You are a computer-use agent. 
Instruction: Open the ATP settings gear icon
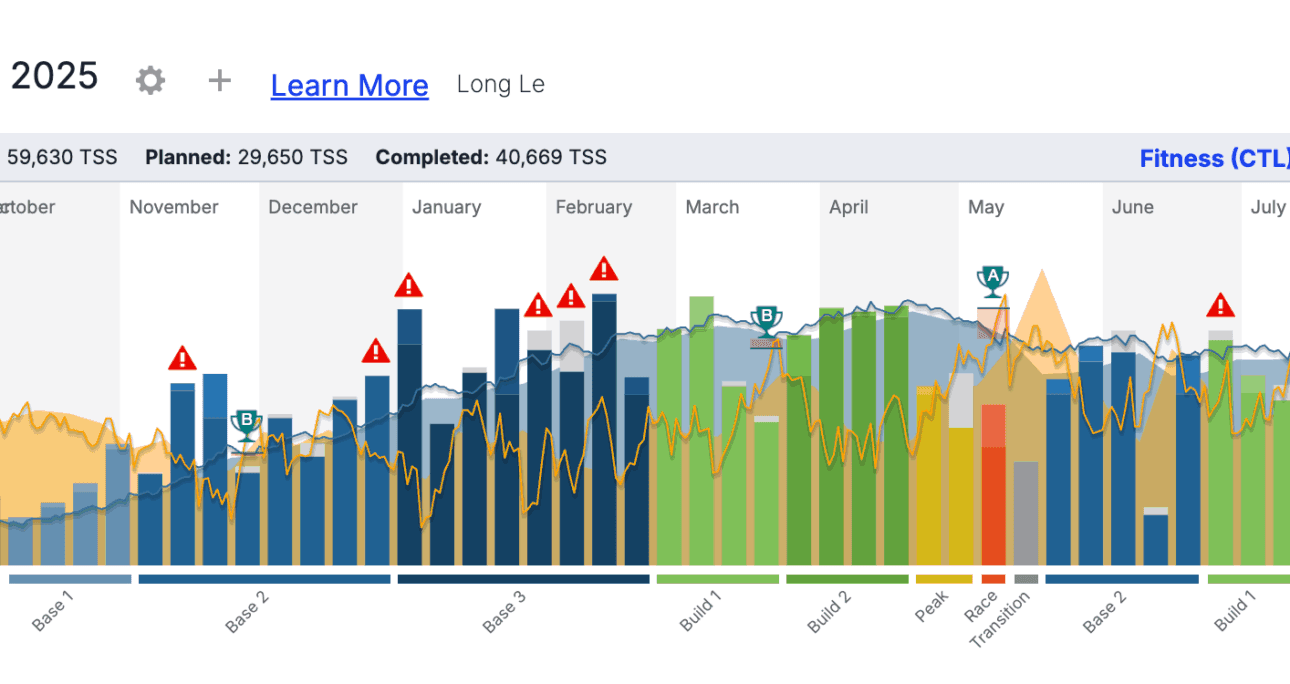pyautogui.click(x=150, y=80)
